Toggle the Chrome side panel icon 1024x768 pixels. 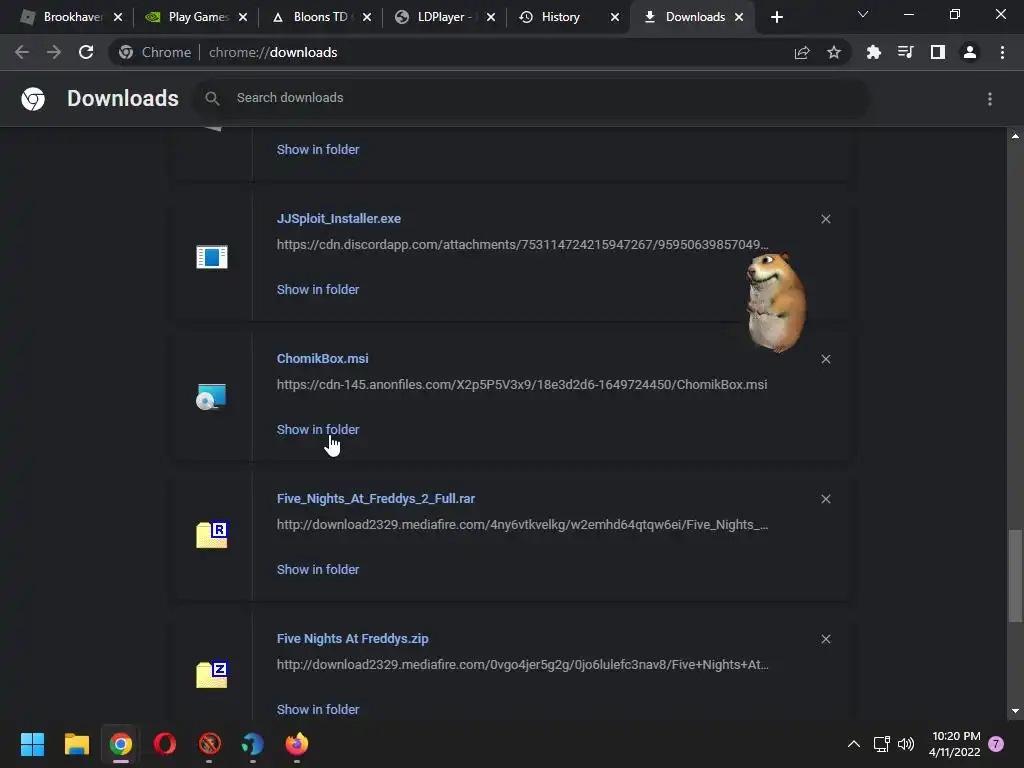(938, 52)
